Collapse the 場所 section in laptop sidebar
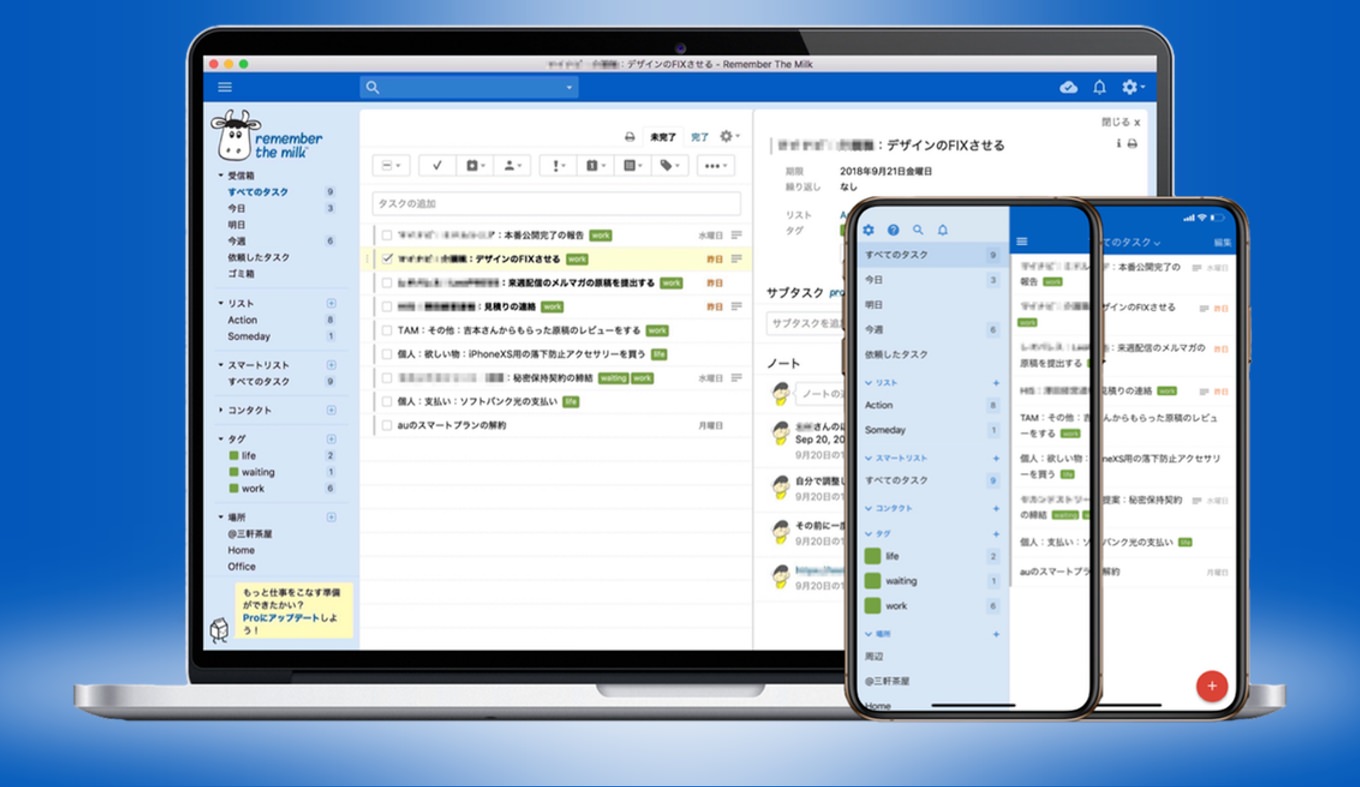Screen dimensions: 1360x787 coord(221,517)
